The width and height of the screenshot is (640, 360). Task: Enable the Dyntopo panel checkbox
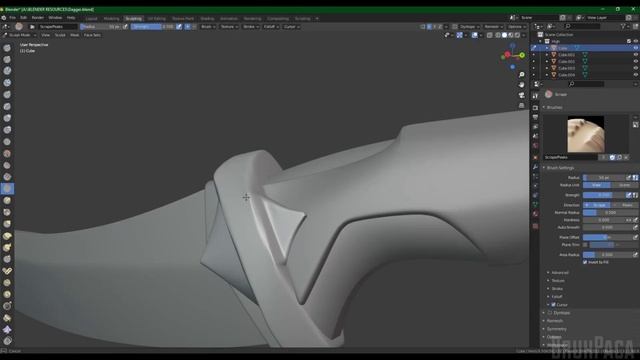pyautogui.click(x=550, y=313)
